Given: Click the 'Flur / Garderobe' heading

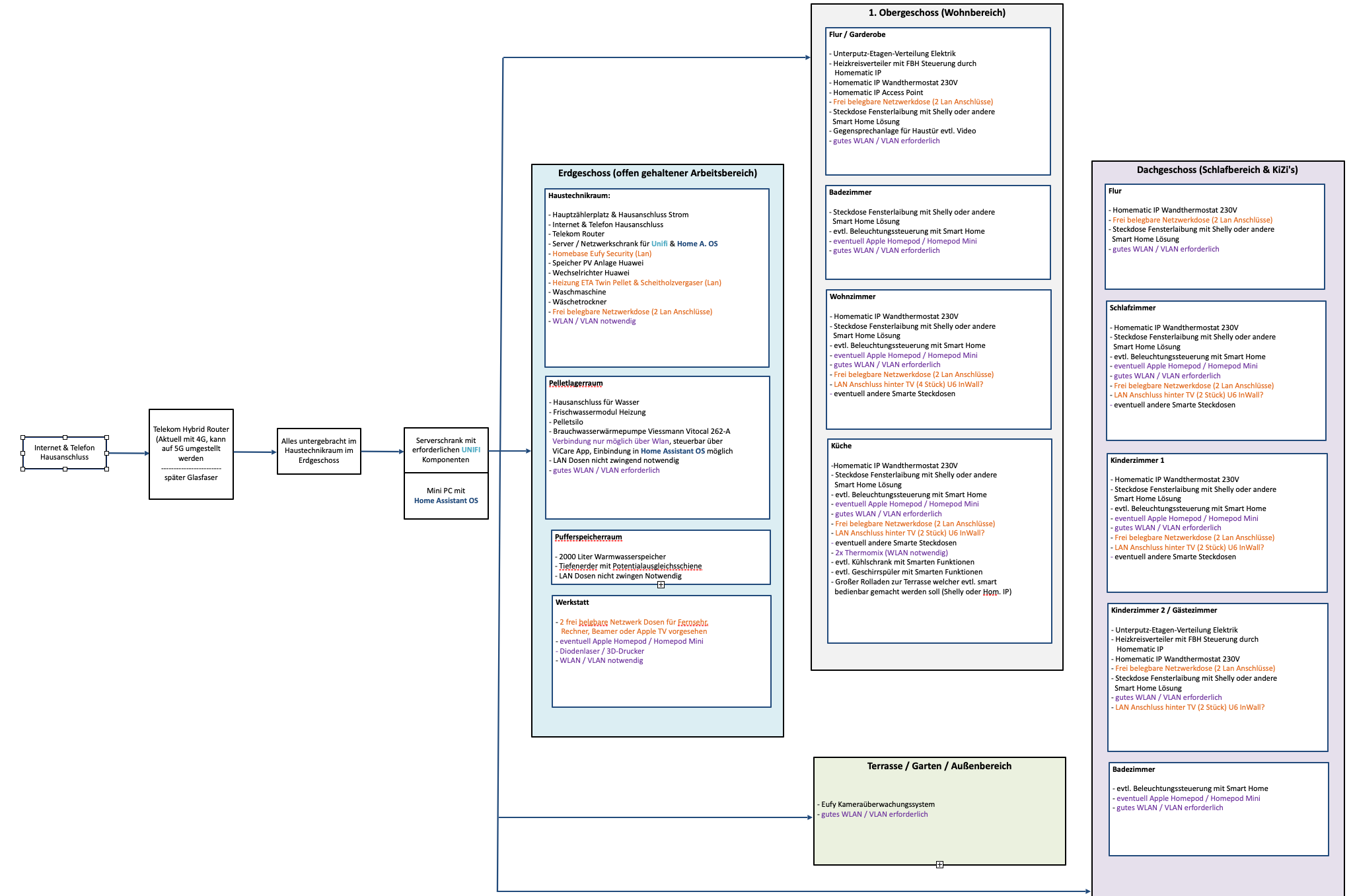Looking at the screenshot, I should tap(858, 34).
